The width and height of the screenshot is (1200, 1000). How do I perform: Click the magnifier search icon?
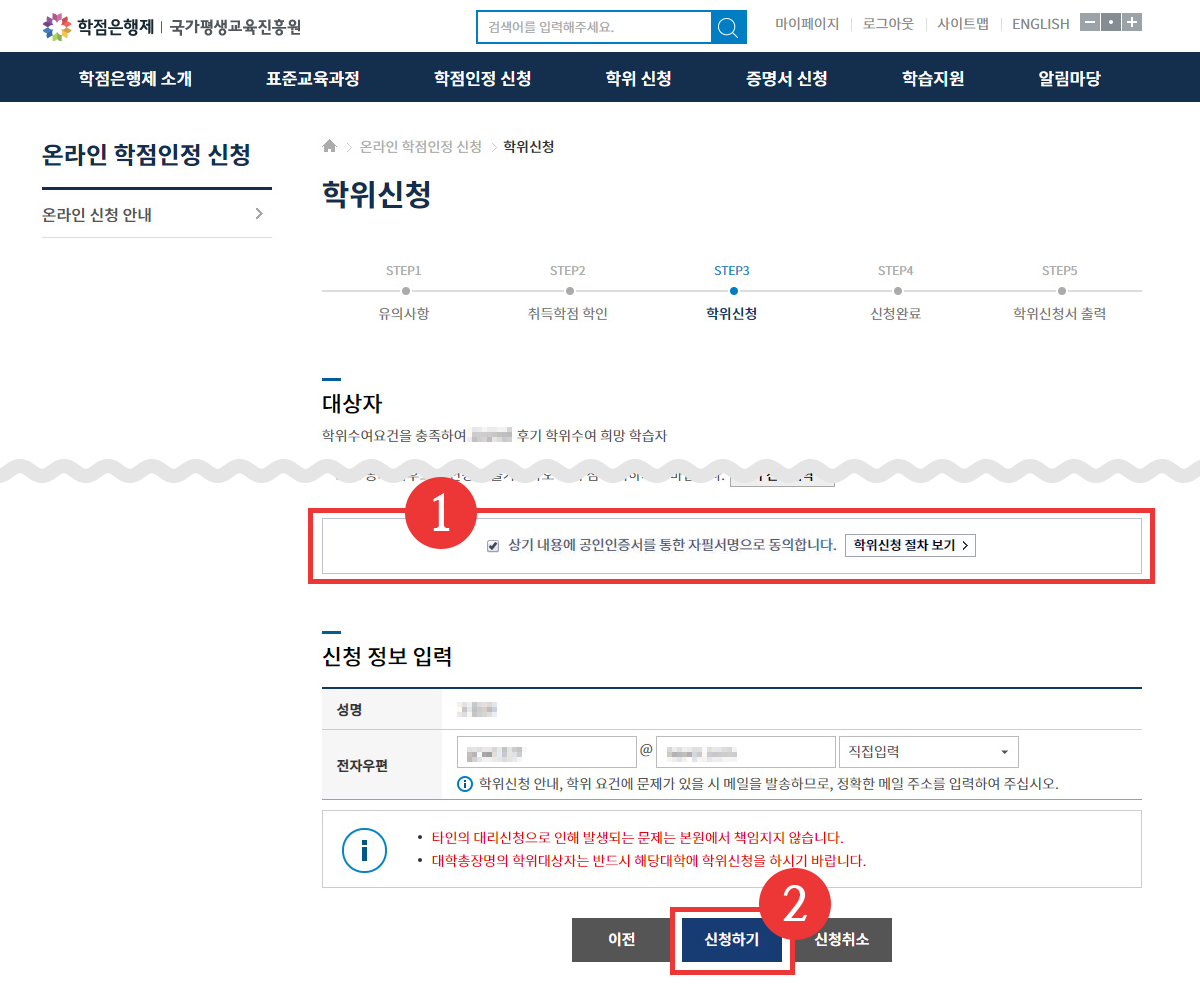tap(728, 27)
